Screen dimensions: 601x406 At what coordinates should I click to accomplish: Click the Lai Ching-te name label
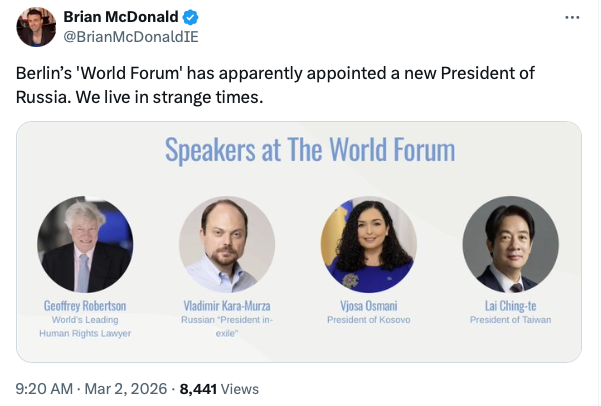point(510,304)
